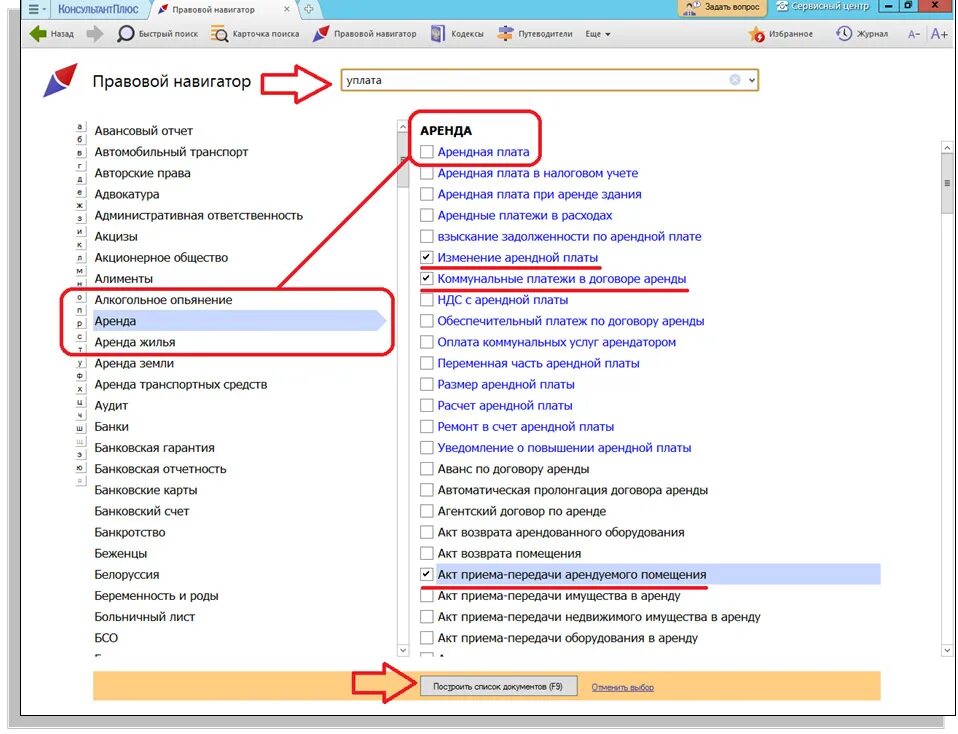
Task: Decrease font size with A- icon
Action: pos(914,34)
